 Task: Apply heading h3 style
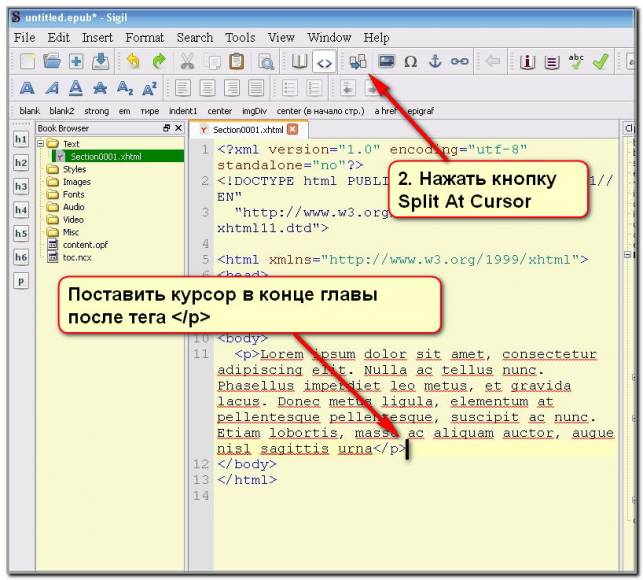(x=21, y=187)
